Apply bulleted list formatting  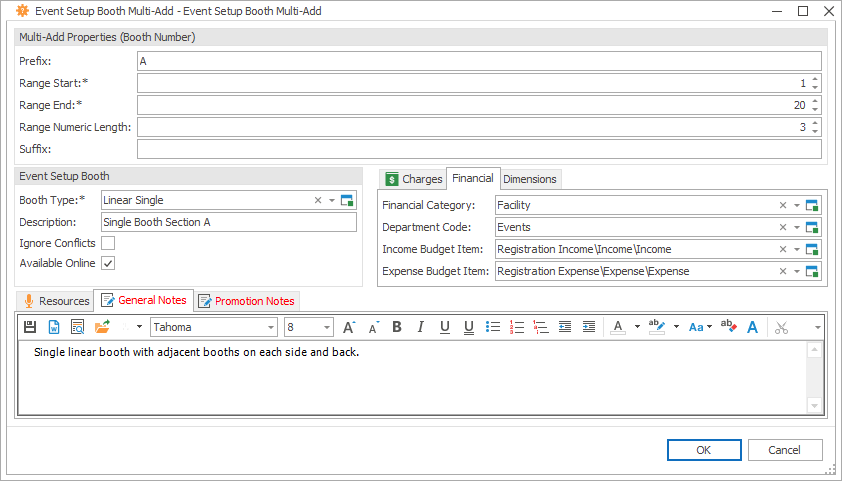[493, 327]
